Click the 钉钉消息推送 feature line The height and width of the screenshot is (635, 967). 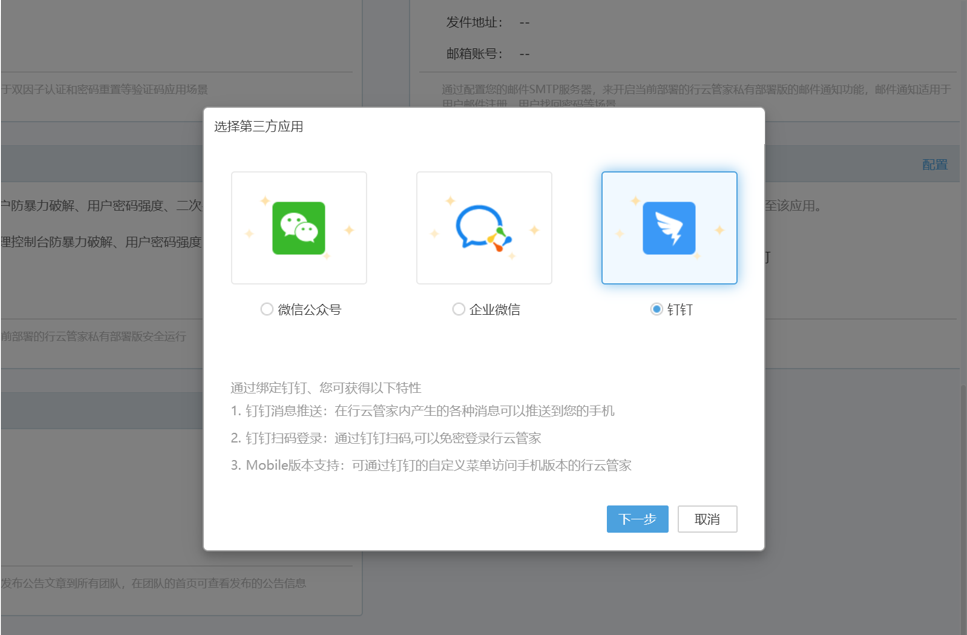pos(422,411)
